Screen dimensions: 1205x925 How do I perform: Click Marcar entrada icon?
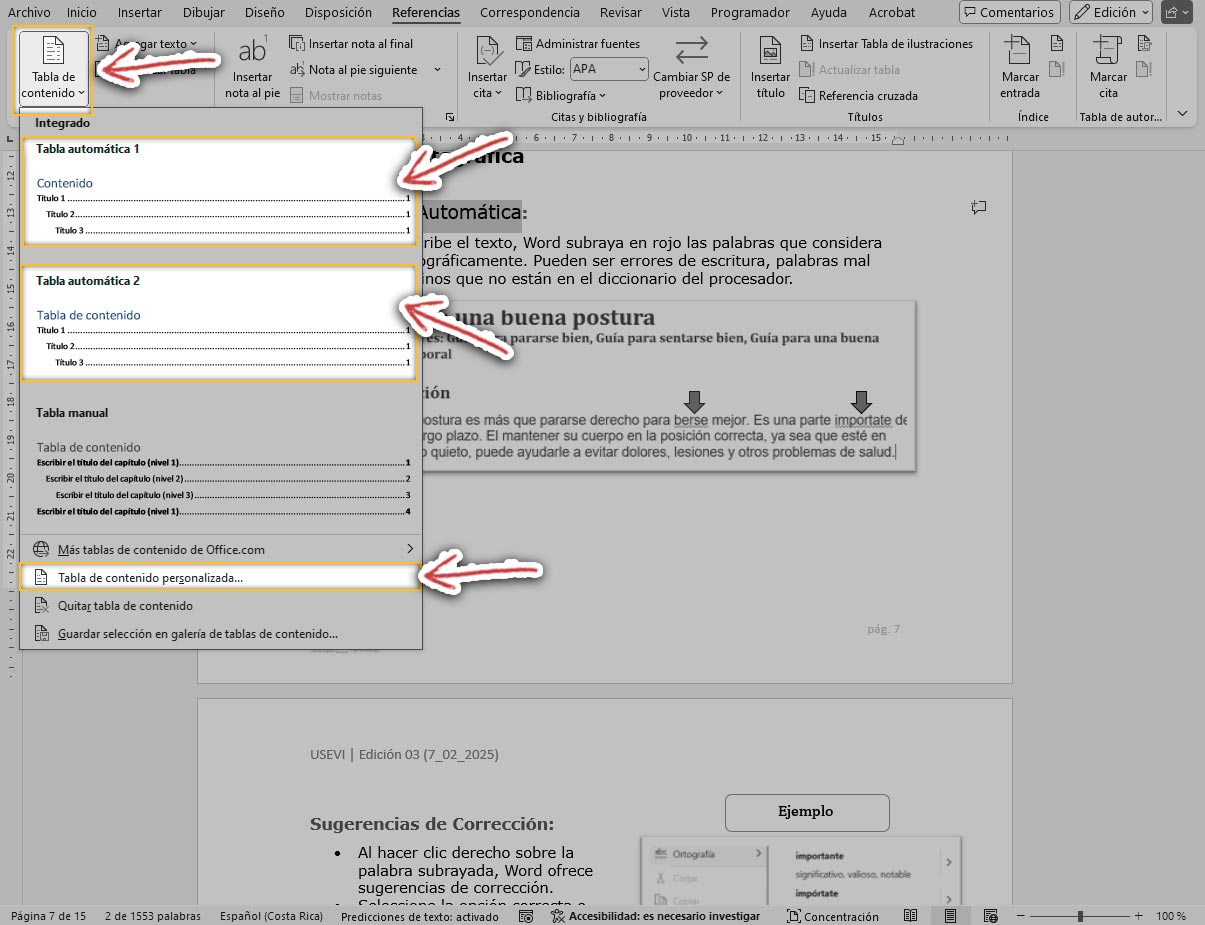point(1019,52)
